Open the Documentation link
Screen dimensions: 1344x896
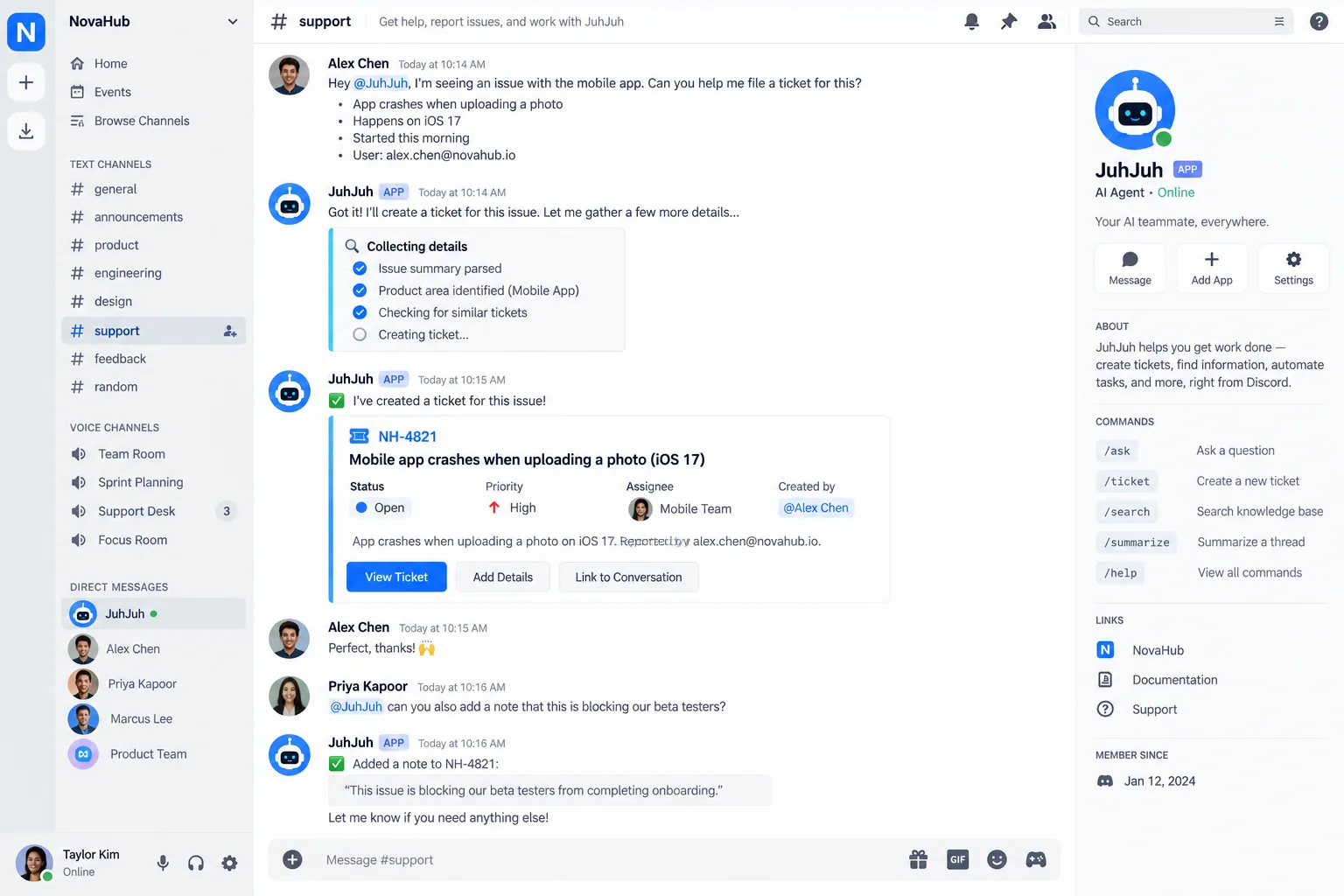[x=1174, y=680]
